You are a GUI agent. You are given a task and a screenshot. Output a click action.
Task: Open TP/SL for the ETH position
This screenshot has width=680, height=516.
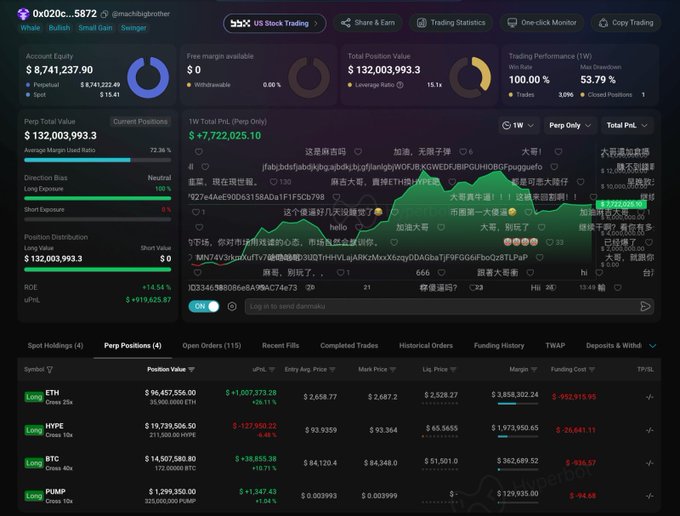click(x=649, y=397)
